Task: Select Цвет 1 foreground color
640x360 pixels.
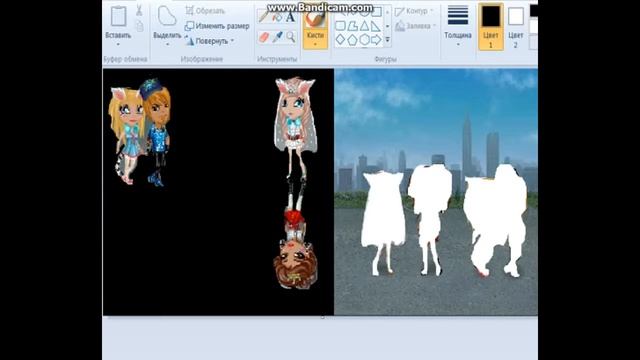Action: (x=491, y=26)
